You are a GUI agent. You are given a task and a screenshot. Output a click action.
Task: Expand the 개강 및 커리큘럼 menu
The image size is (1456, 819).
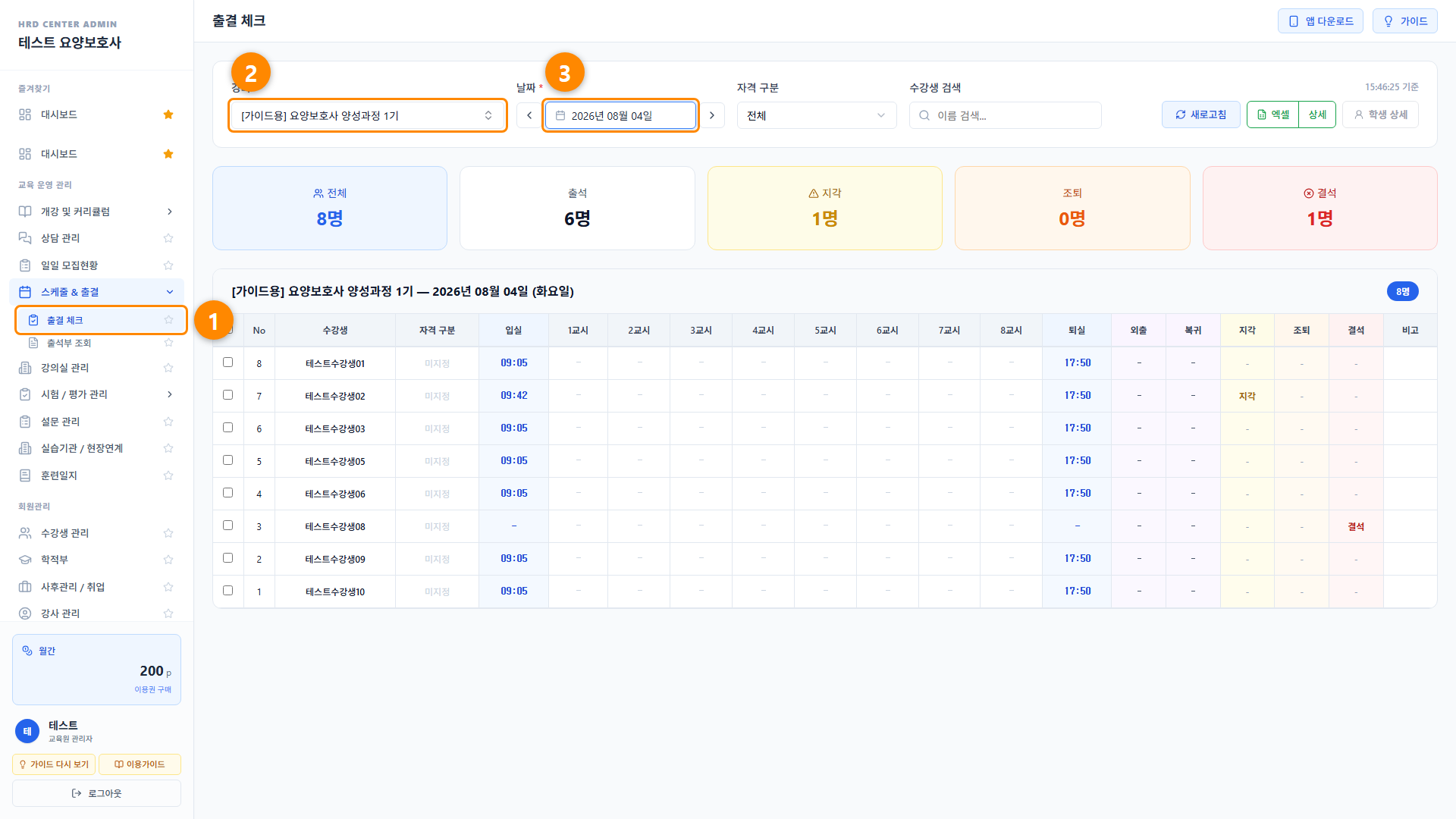pos(97,212)
